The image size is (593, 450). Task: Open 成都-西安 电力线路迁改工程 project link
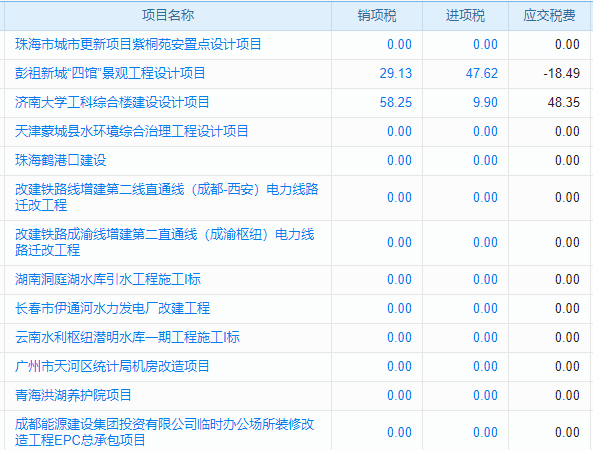point(167,197)
